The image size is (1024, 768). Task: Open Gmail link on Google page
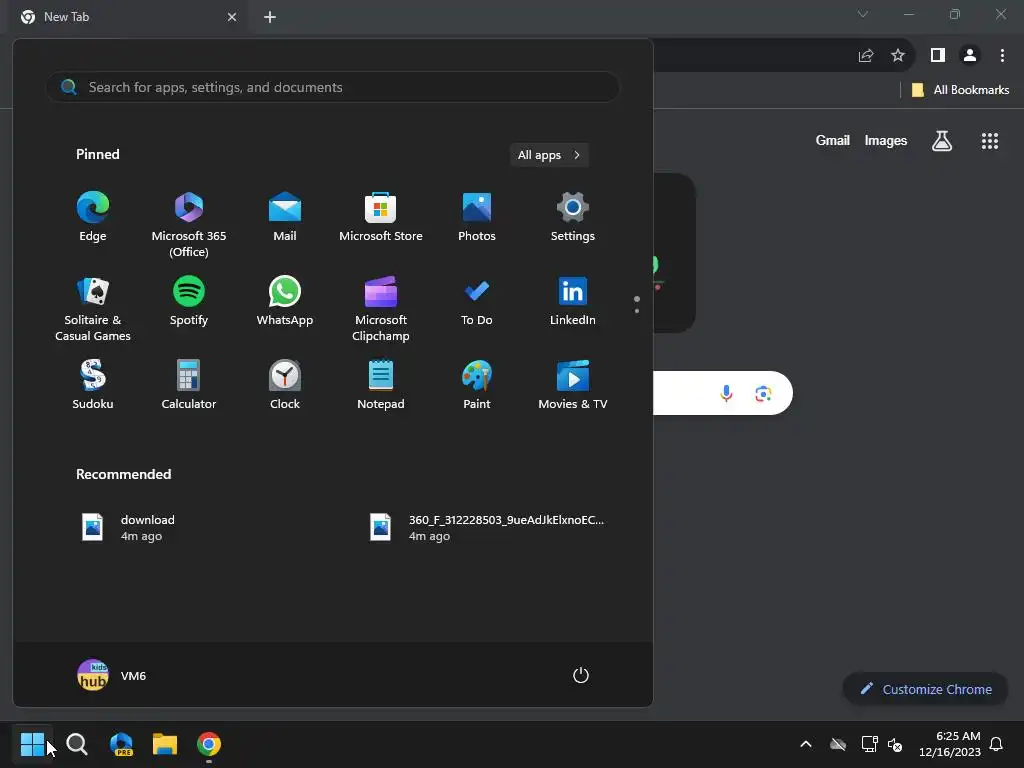point(833,140)
